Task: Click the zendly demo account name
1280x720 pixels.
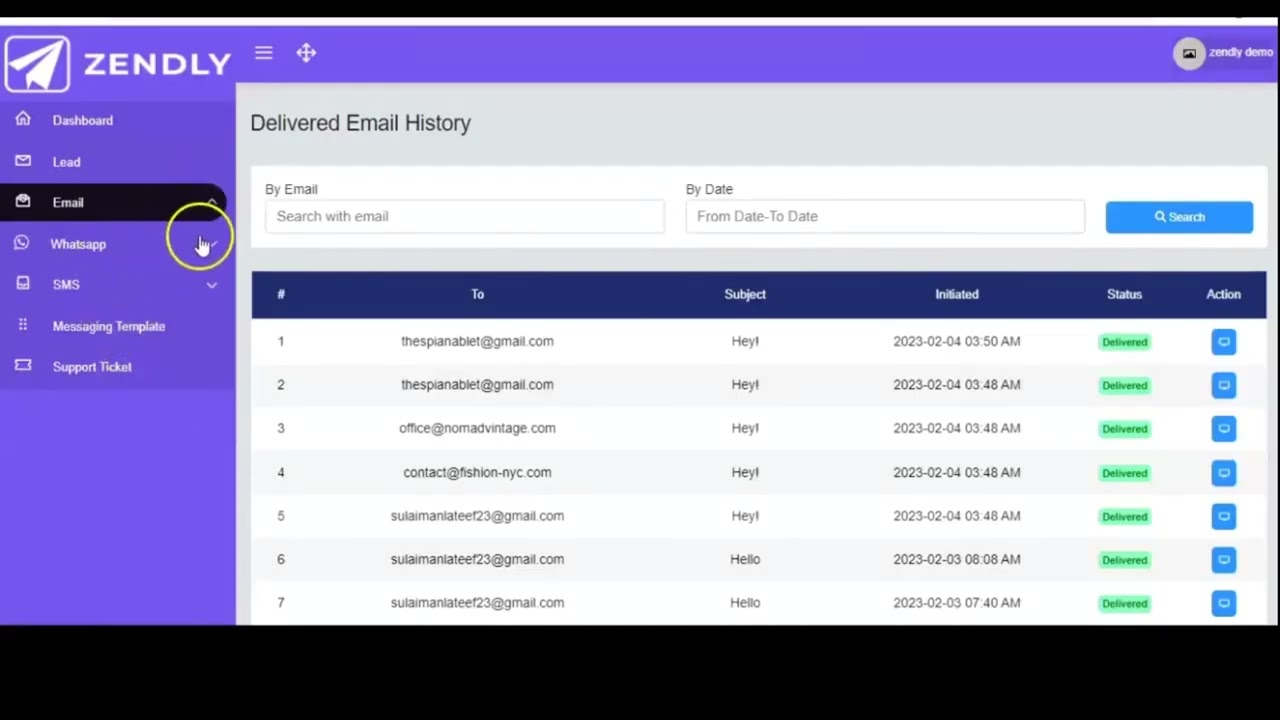Action: [1241, 52]
